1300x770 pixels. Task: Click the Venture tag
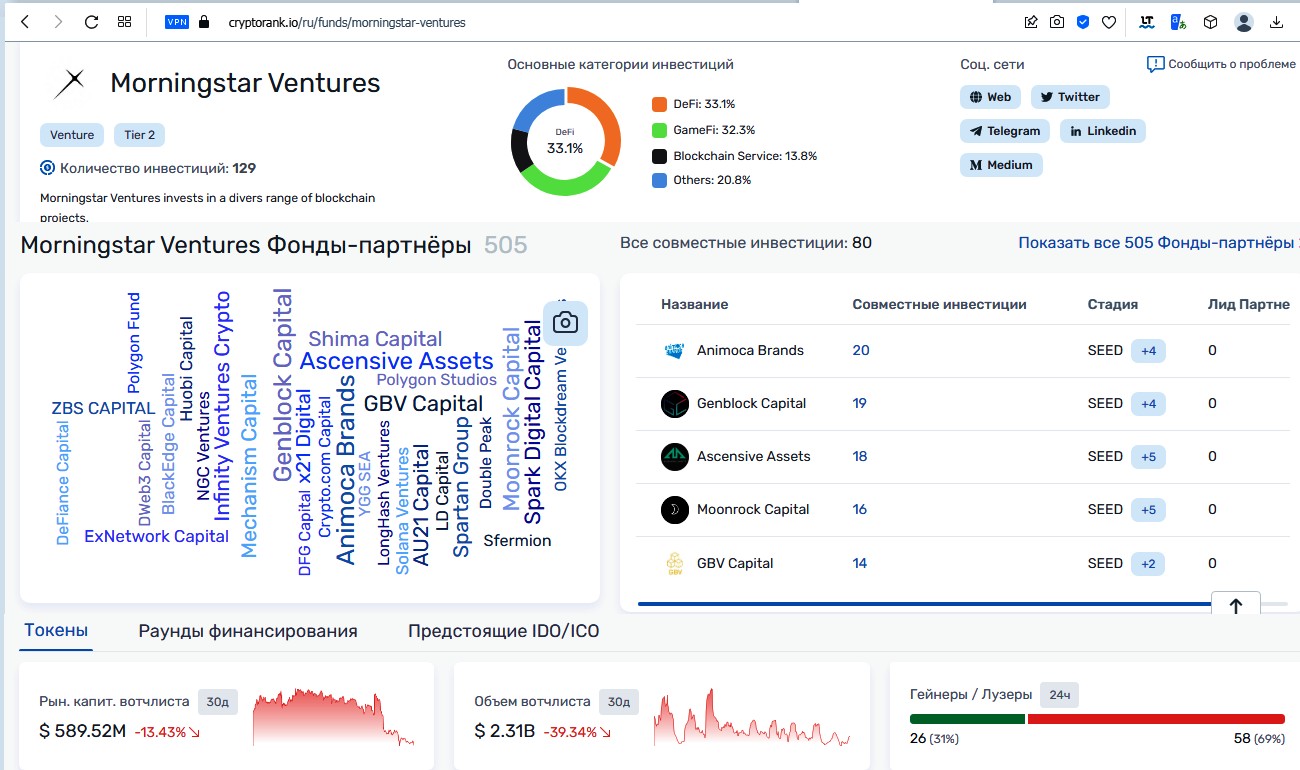point(72,135)
